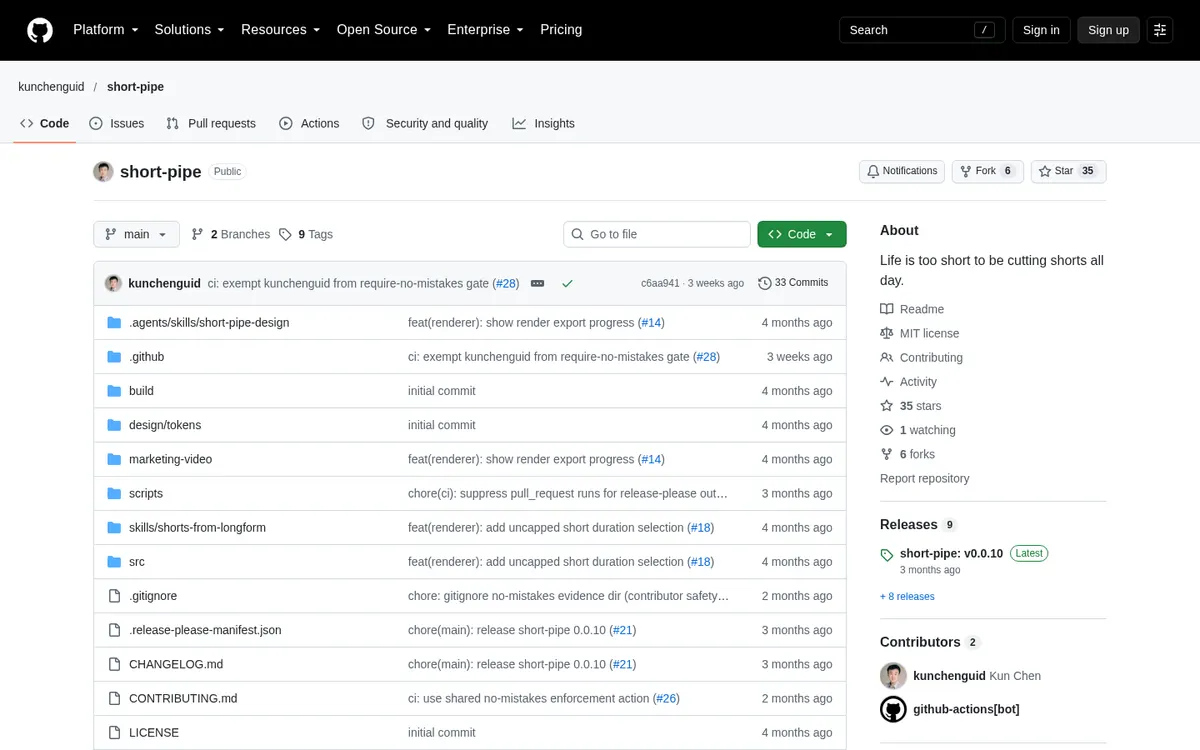Click the Notifications button
1200x750 pixels.
[902, 171]
